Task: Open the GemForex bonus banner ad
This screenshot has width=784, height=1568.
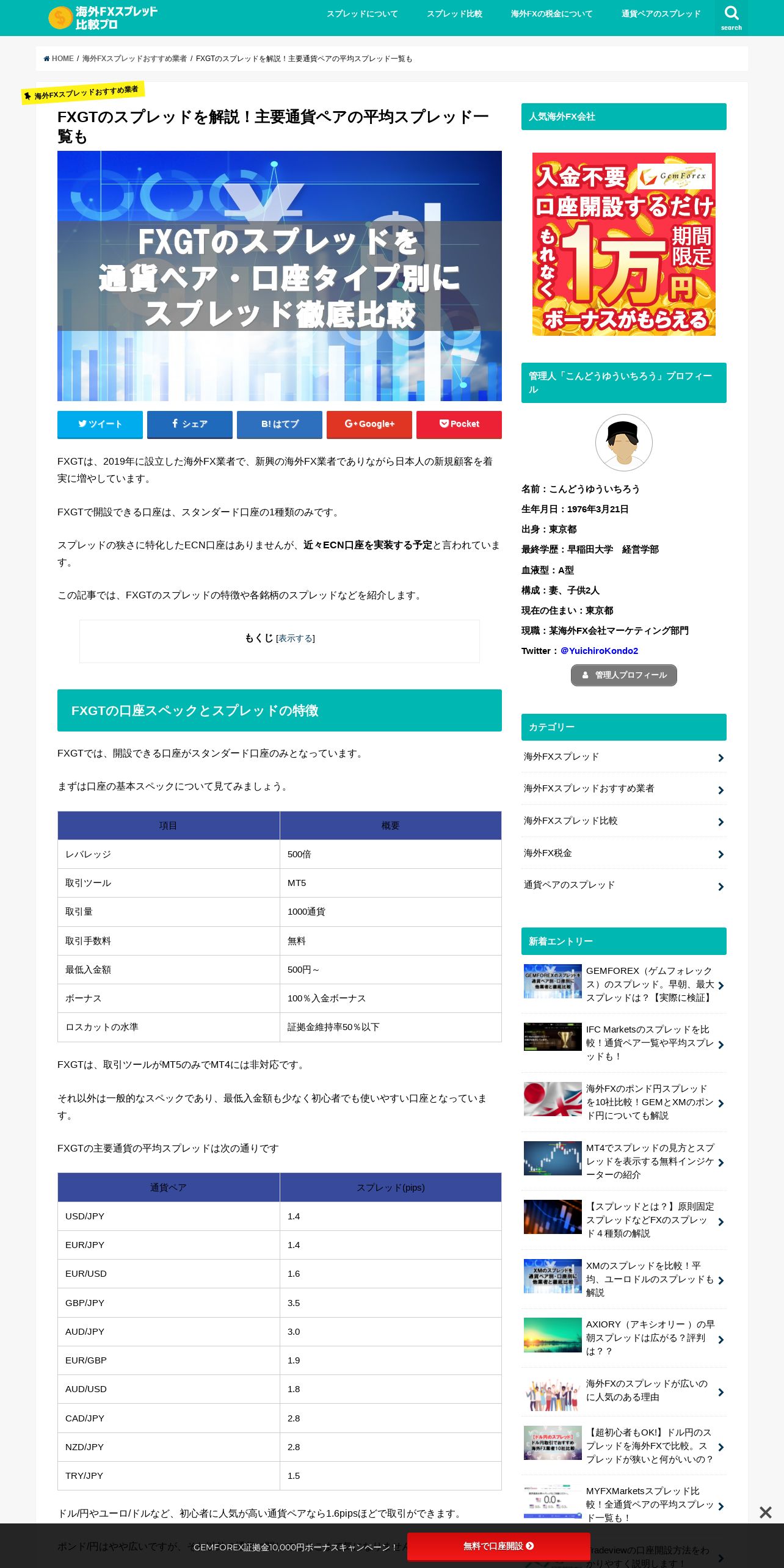Action: coord(624,244)
